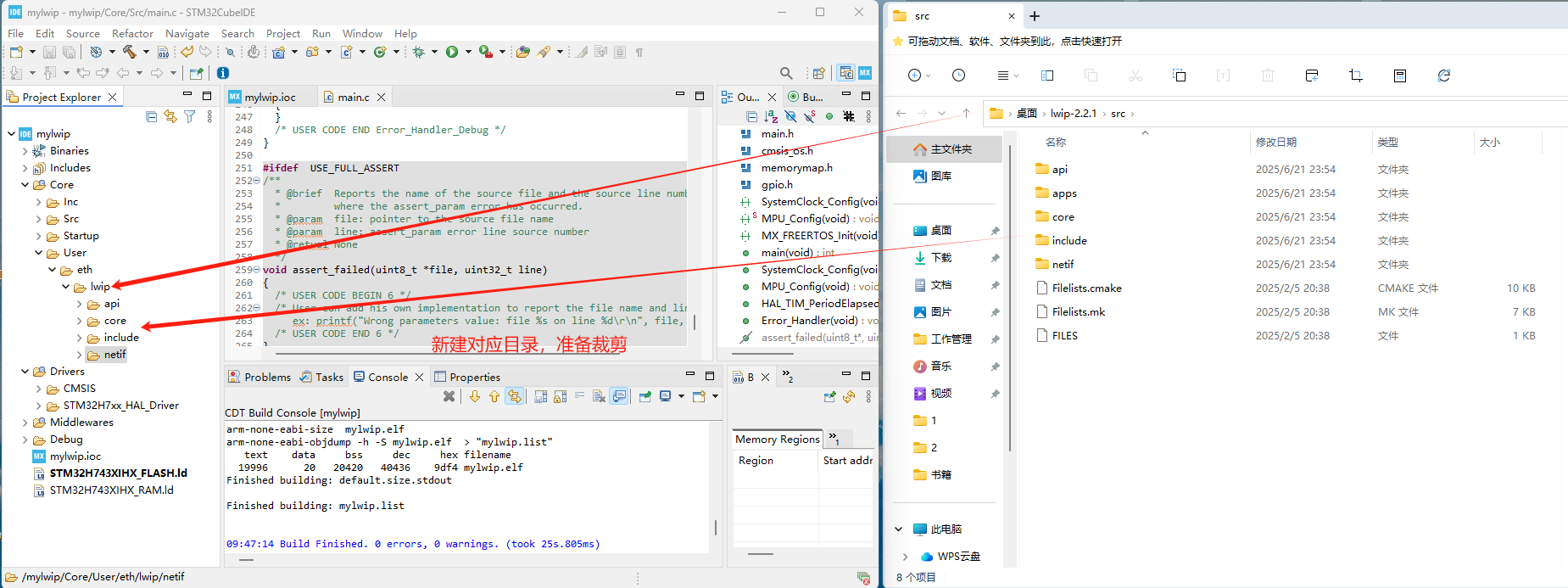Click the Collapse All icon in Project Explorer
Viewport: 1568px width, 588px height.
(151, 117)
